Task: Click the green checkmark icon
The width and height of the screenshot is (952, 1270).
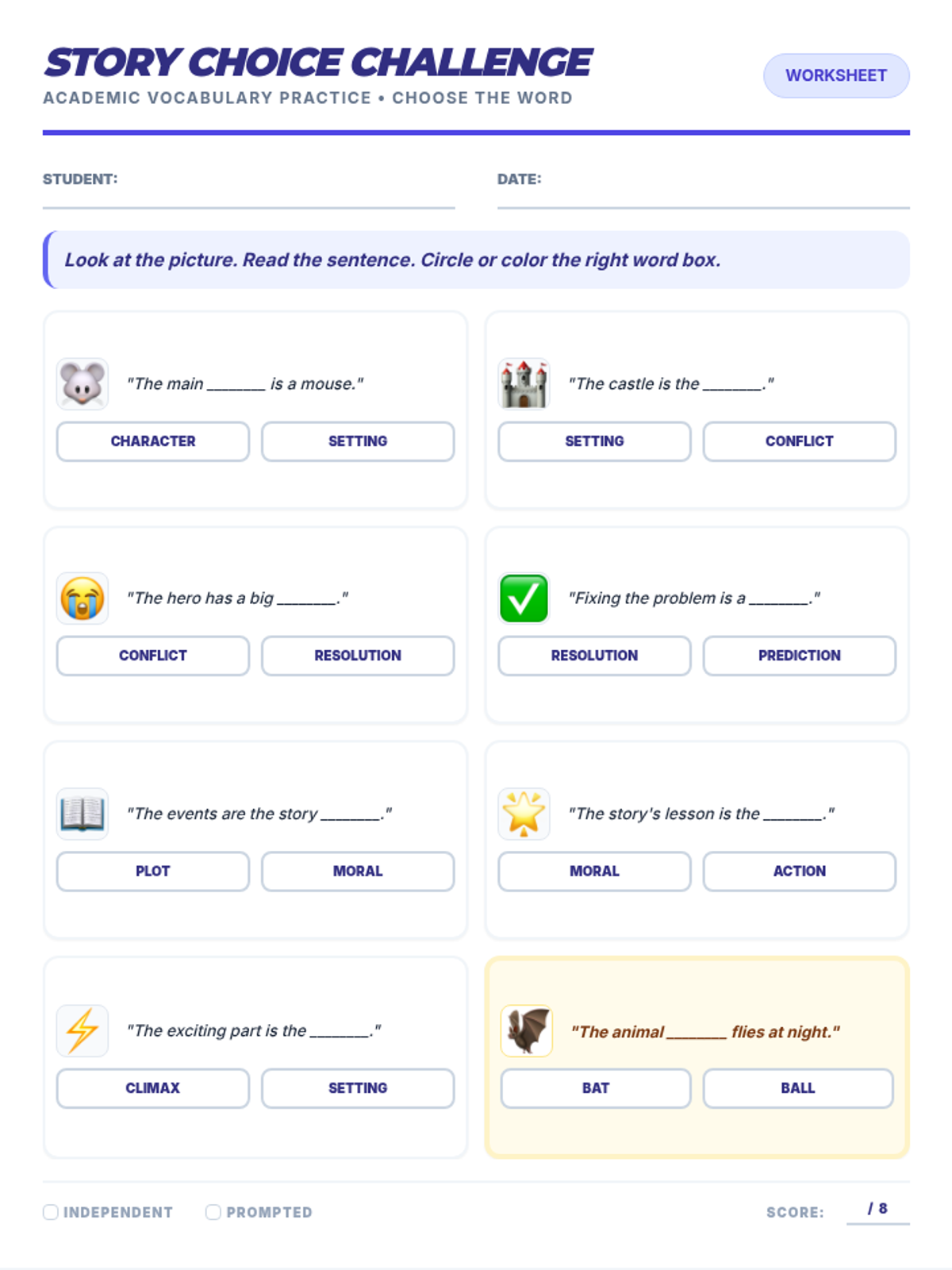Action: (x=524, y=598)
